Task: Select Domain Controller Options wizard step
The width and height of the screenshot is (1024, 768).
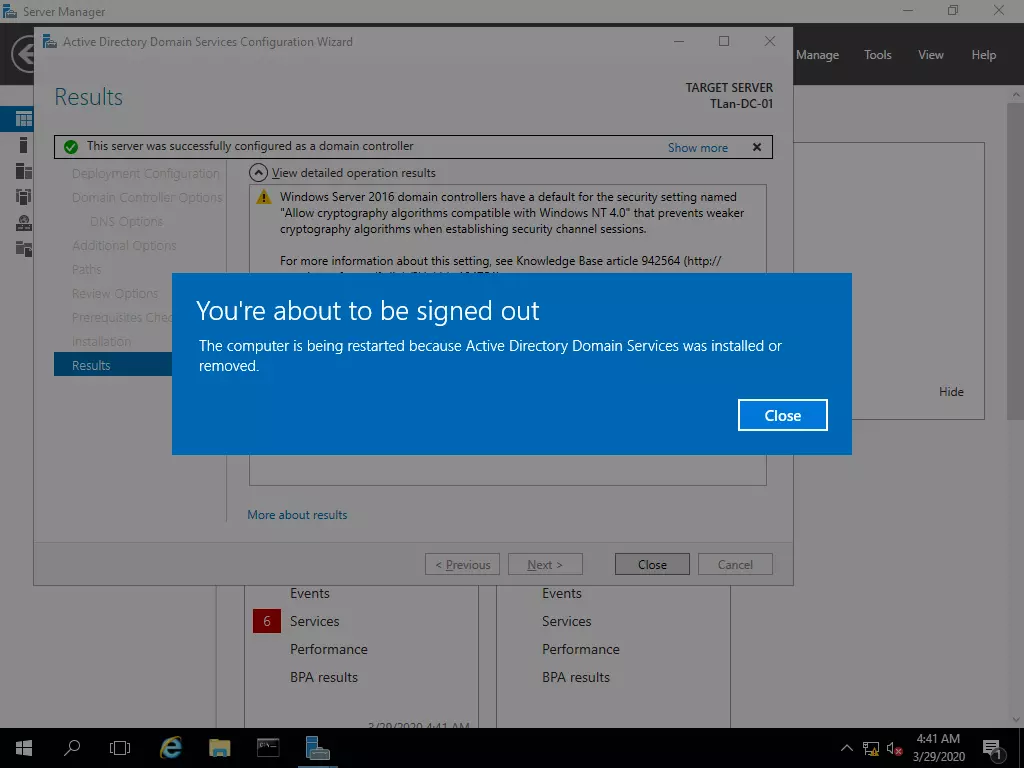Action: 147,197
